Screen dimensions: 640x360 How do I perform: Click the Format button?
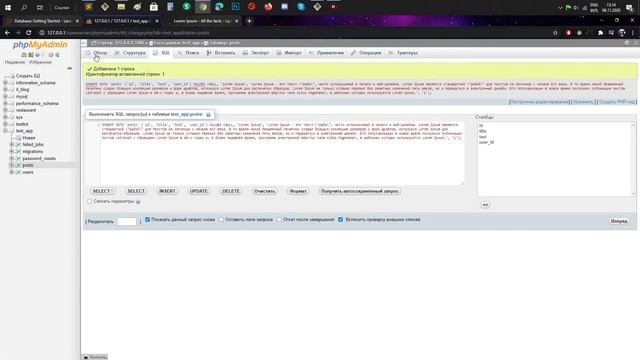coord(298,191)
